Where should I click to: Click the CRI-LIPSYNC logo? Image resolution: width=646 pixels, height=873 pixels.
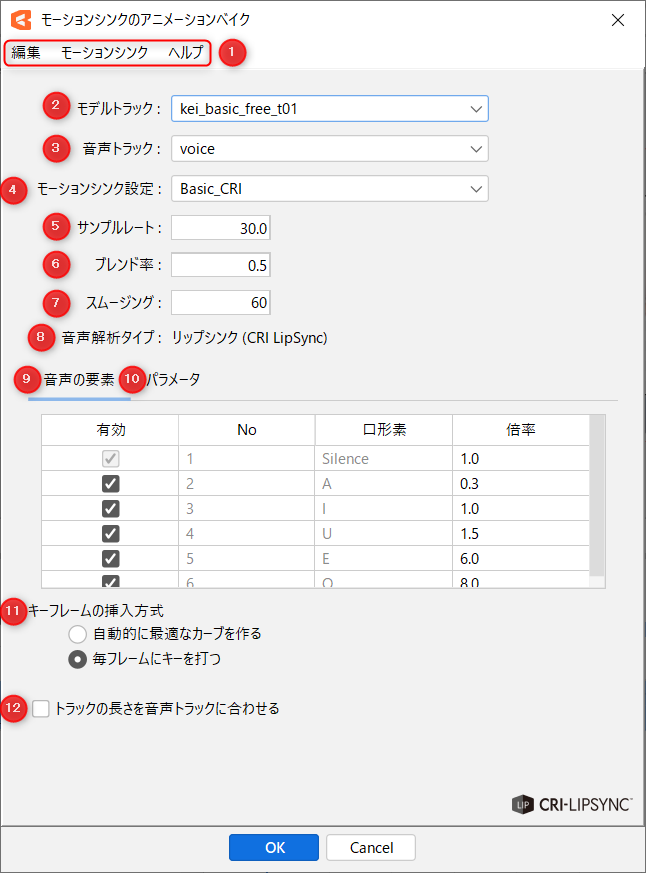(x=571, y=803)
